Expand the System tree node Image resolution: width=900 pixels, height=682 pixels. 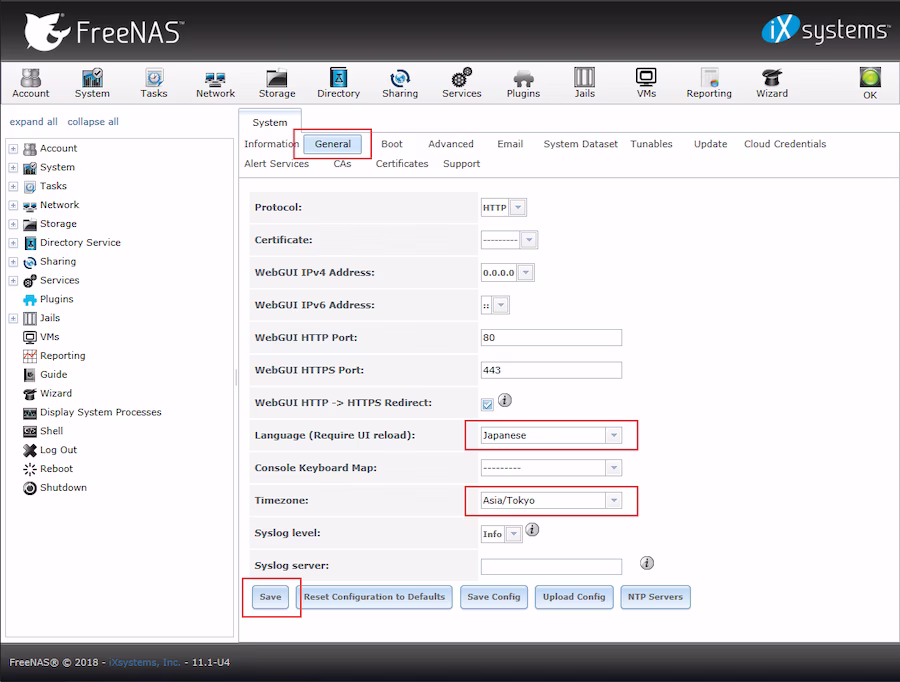(13, 168)
